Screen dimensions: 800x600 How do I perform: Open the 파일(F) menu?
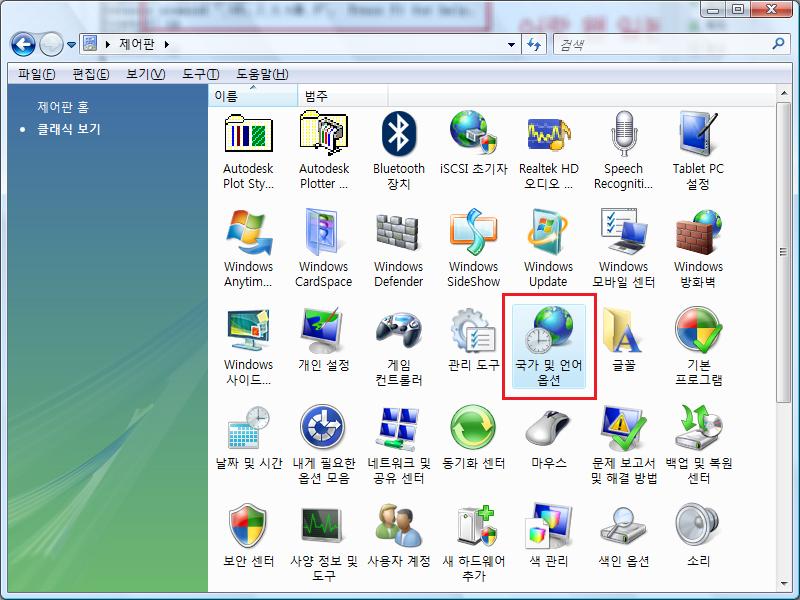click(x=37, y=74)
